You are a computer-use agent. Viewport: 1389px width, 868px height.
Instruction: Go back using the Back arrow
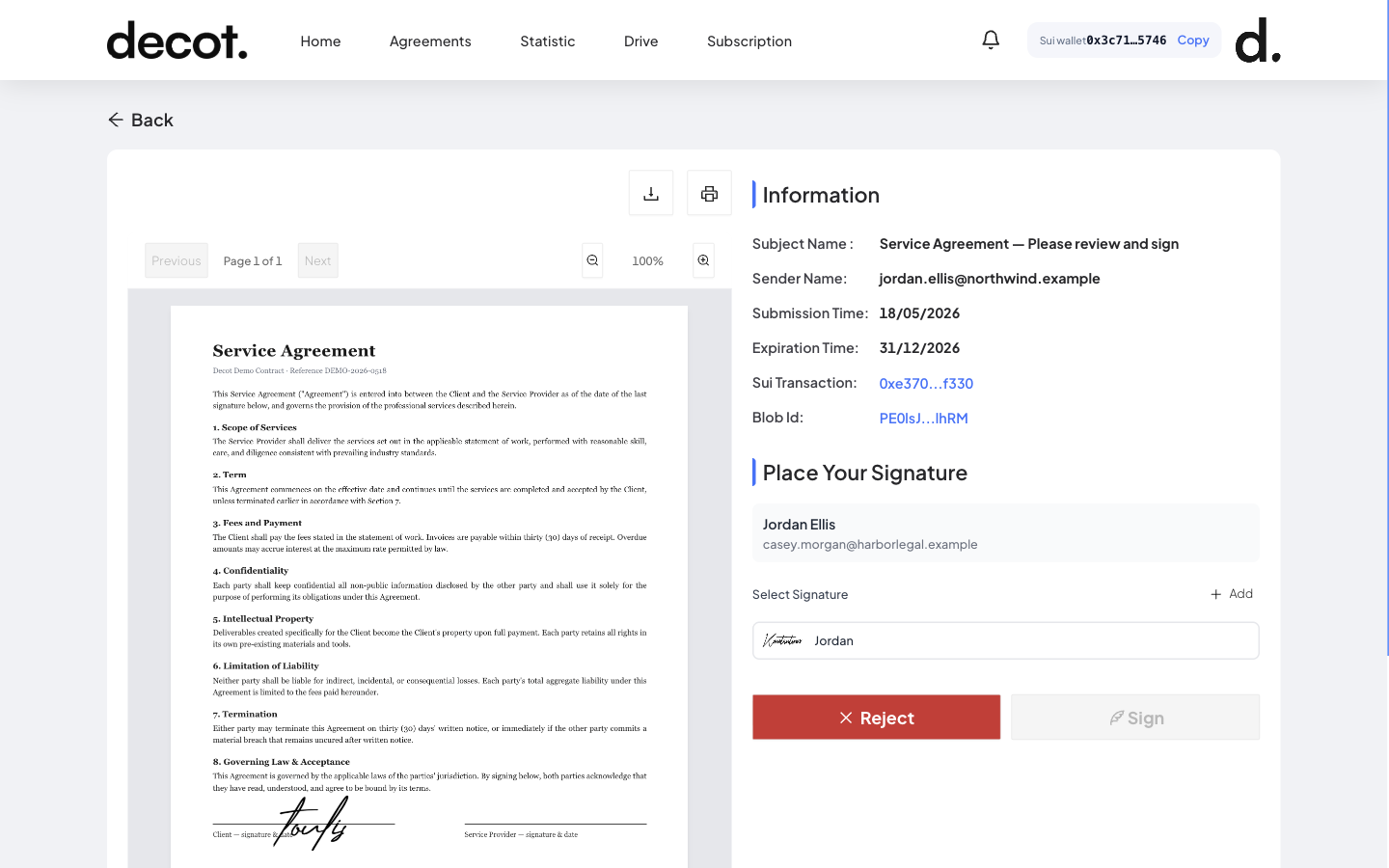point(141,120)
